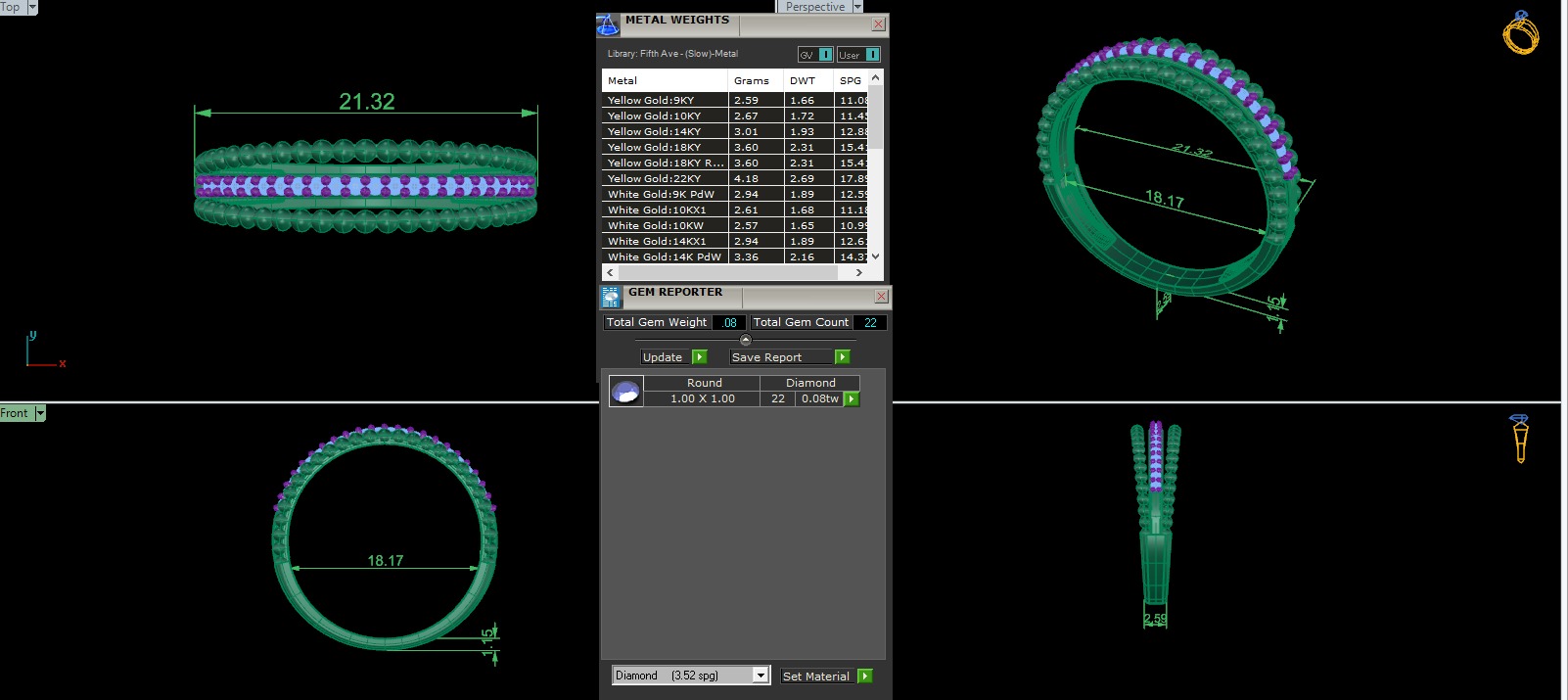Click the Gem Reporter panel icon
The width and height of the screenshot is (1568, 700).
point(611,297)
